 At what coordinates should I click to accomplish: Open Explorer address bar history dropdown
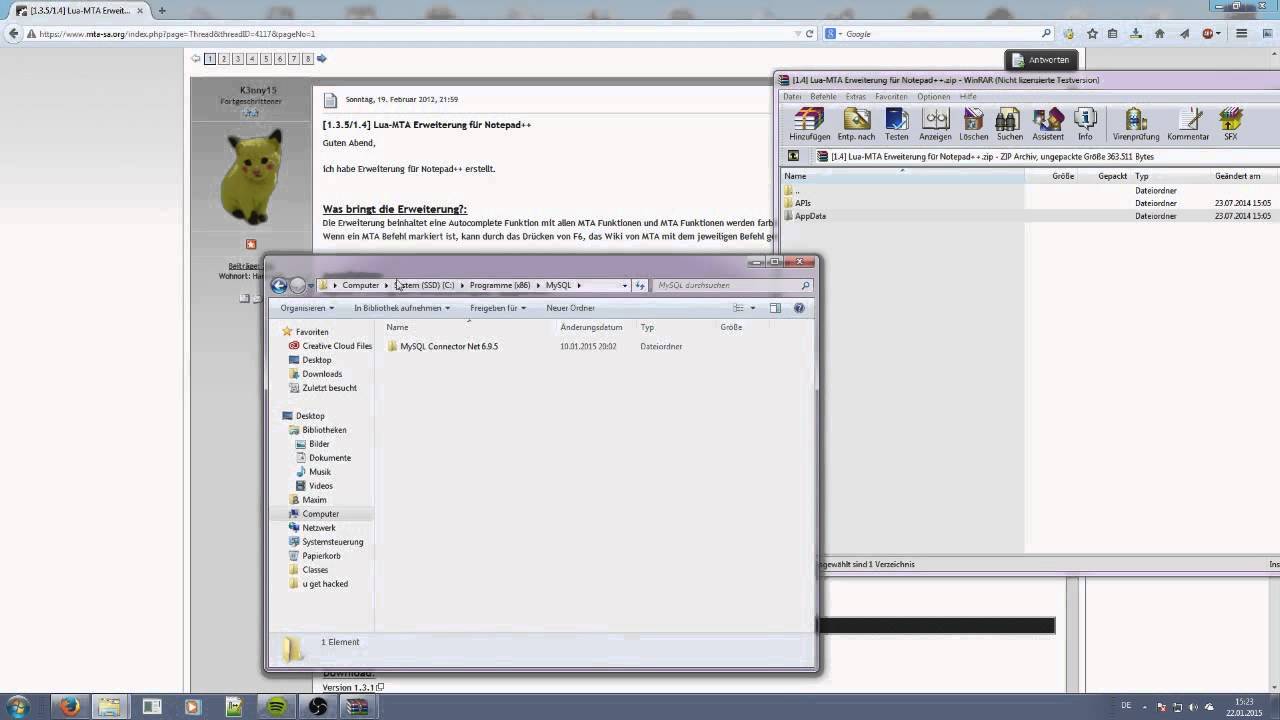click(625, 285)
